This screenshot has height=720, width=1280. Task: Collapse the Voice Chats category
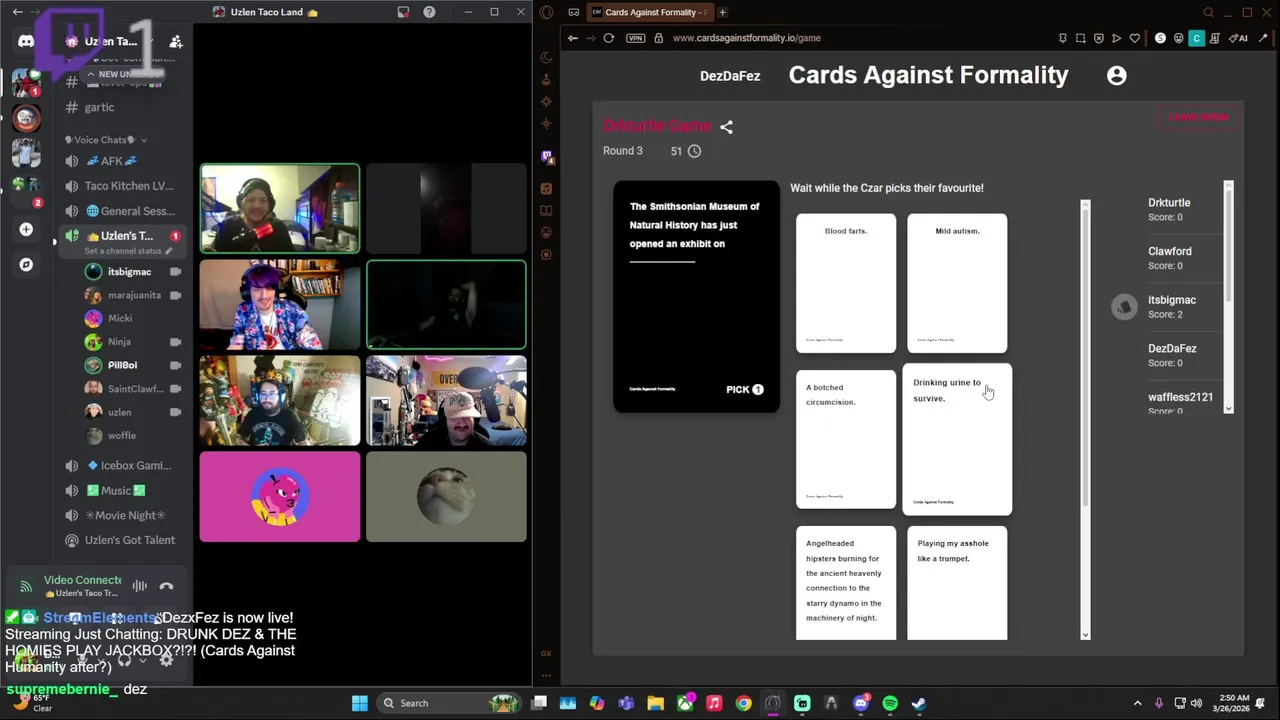[x=106, y=140]
